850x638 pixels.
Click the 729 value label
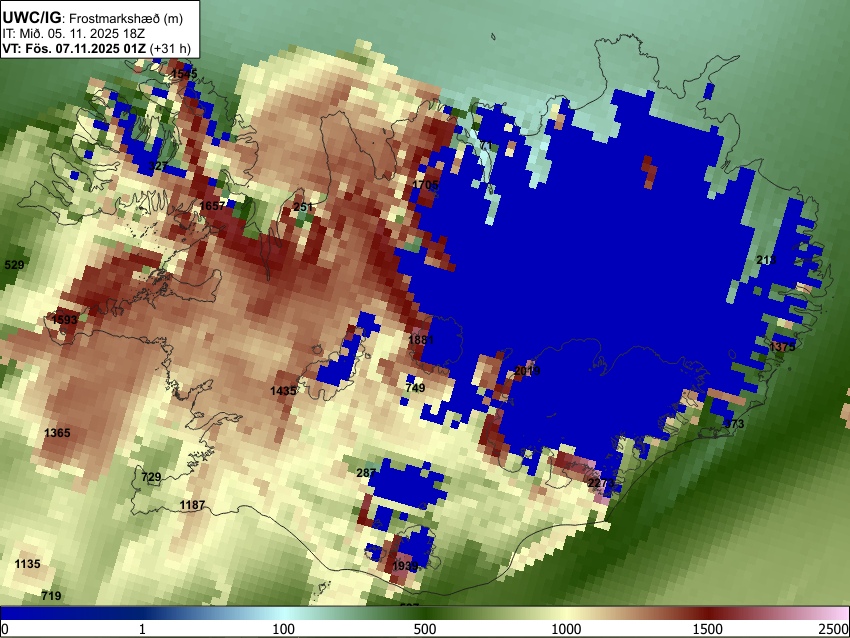[151, 476]
